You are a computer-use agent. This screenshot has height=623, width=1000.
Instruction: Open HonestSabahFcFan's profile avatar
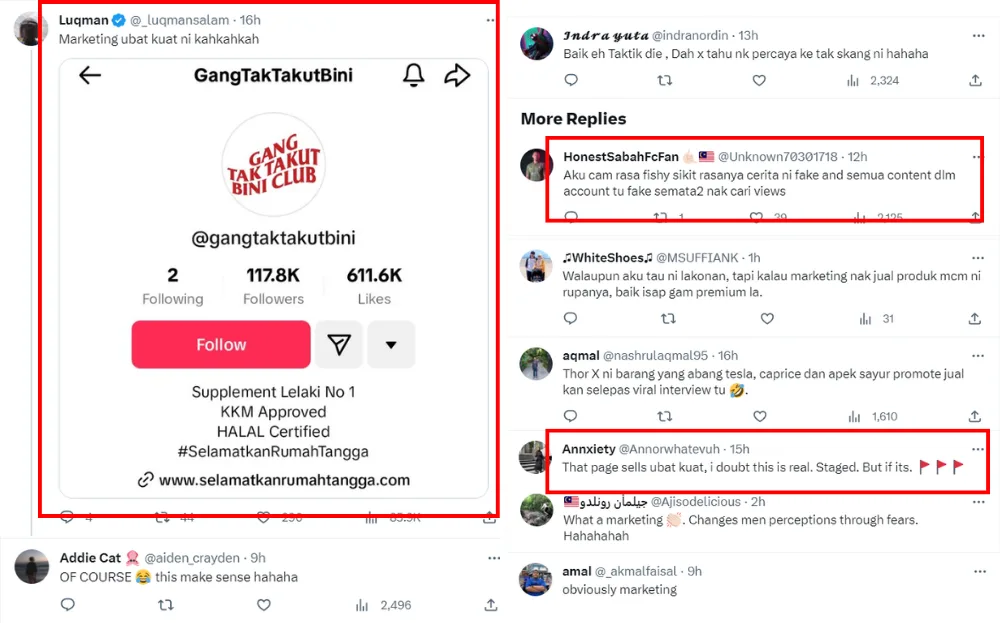coord(537,165)
